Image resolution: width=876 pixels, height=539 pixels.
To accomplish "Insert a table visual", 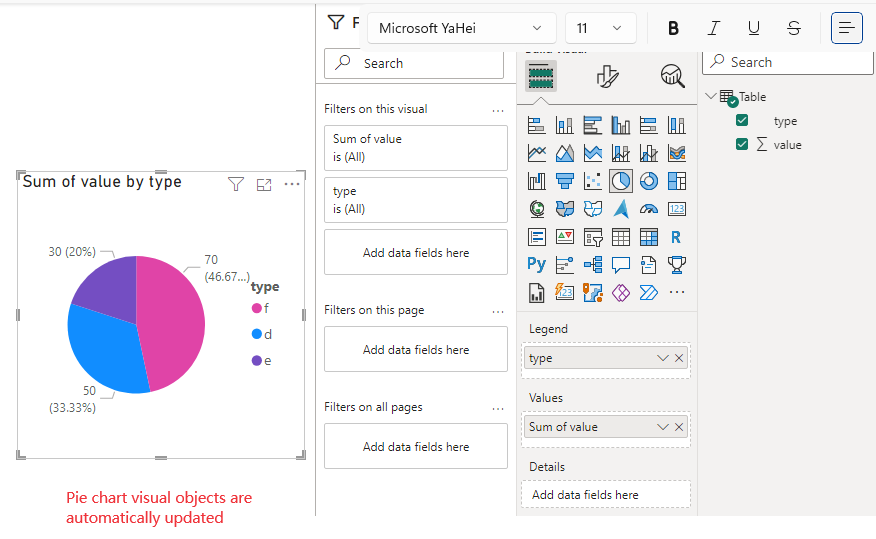I will (620, 237).
